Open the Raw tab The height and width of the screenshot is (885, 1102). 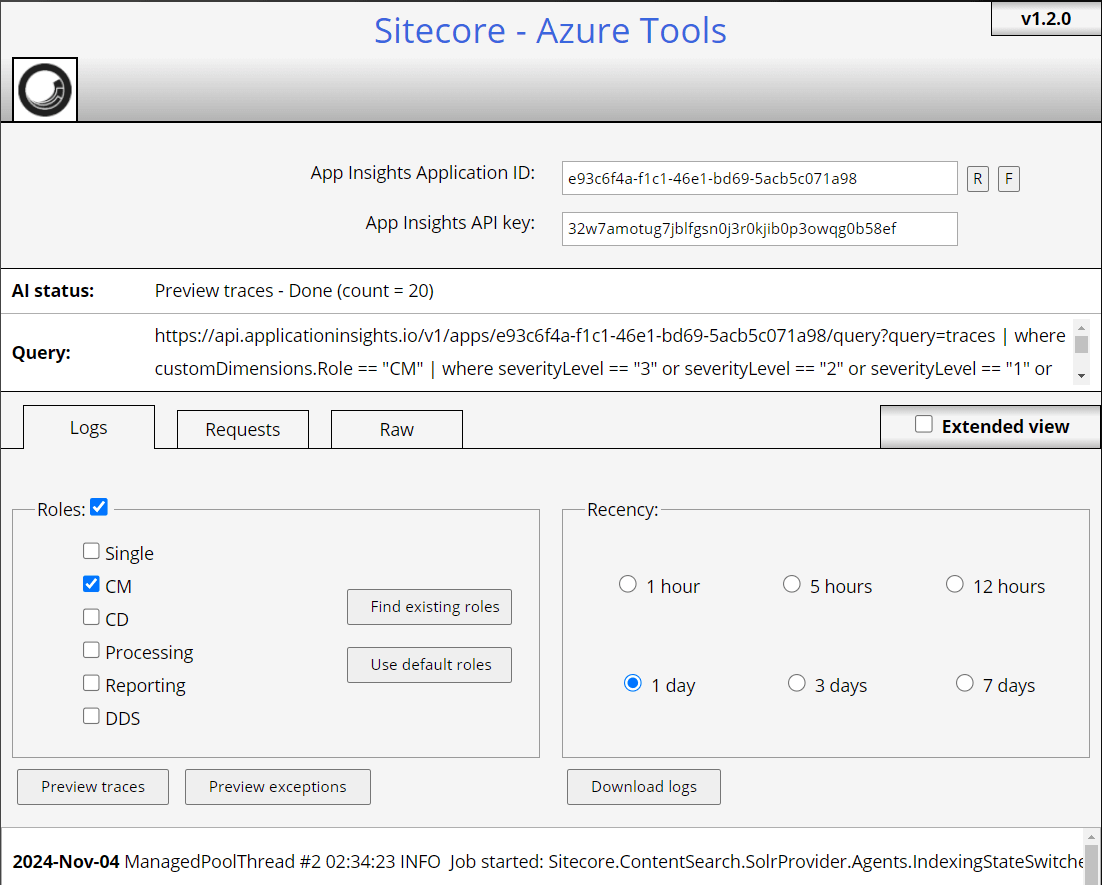(x=397, y=429)
